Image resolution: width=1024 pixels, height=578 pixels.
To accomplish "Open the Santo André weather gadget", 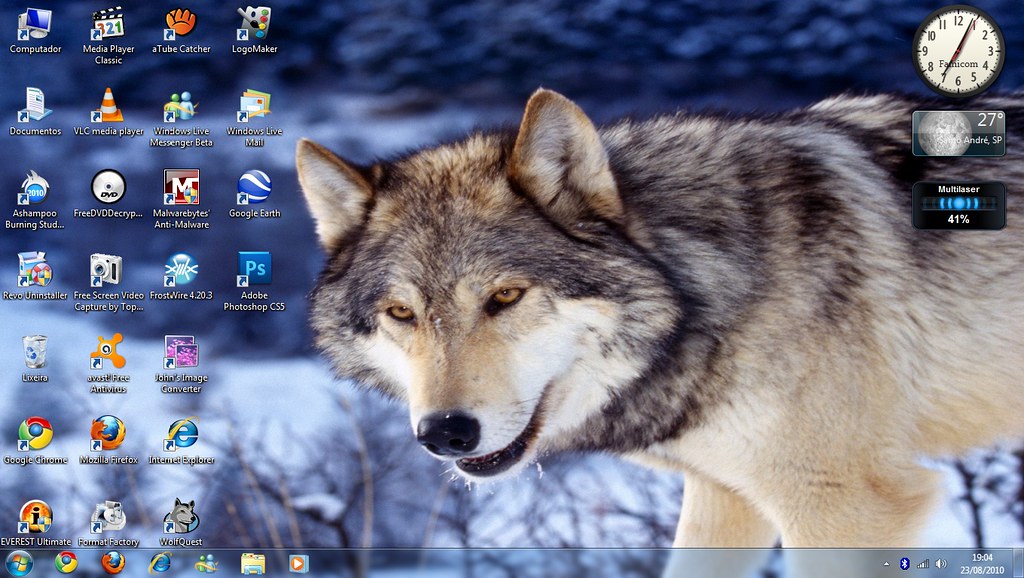I will 958,133.
